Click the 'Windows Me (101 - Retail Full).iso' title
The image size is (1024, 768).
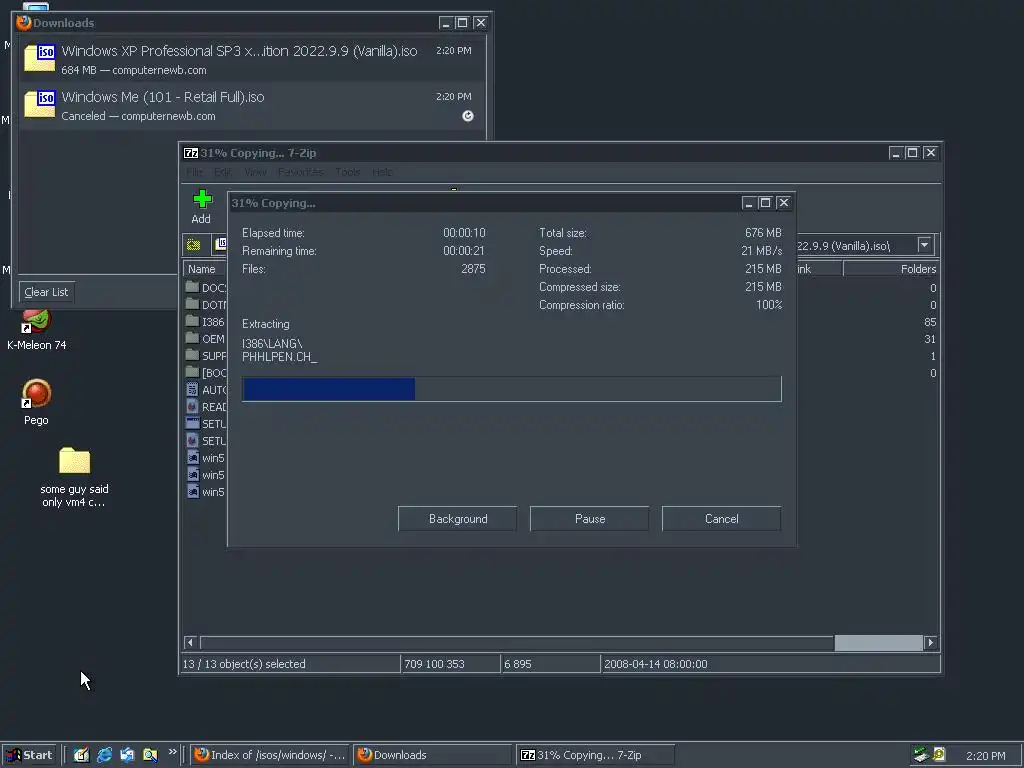(163, 97)
